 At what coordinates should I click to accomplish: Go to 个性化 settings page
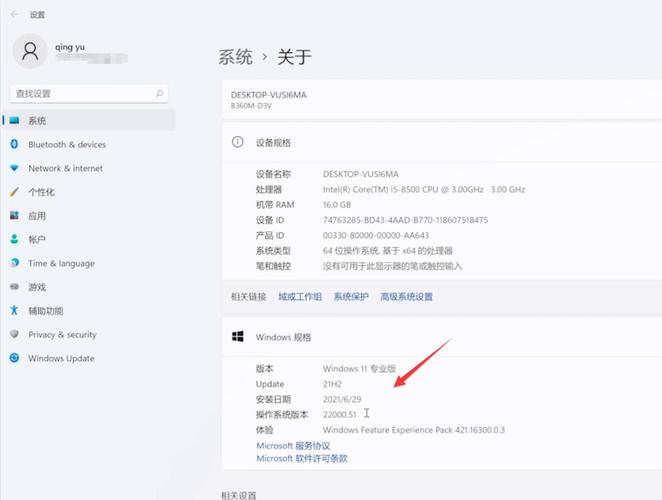pyautogui.click(x=41, y=192)
